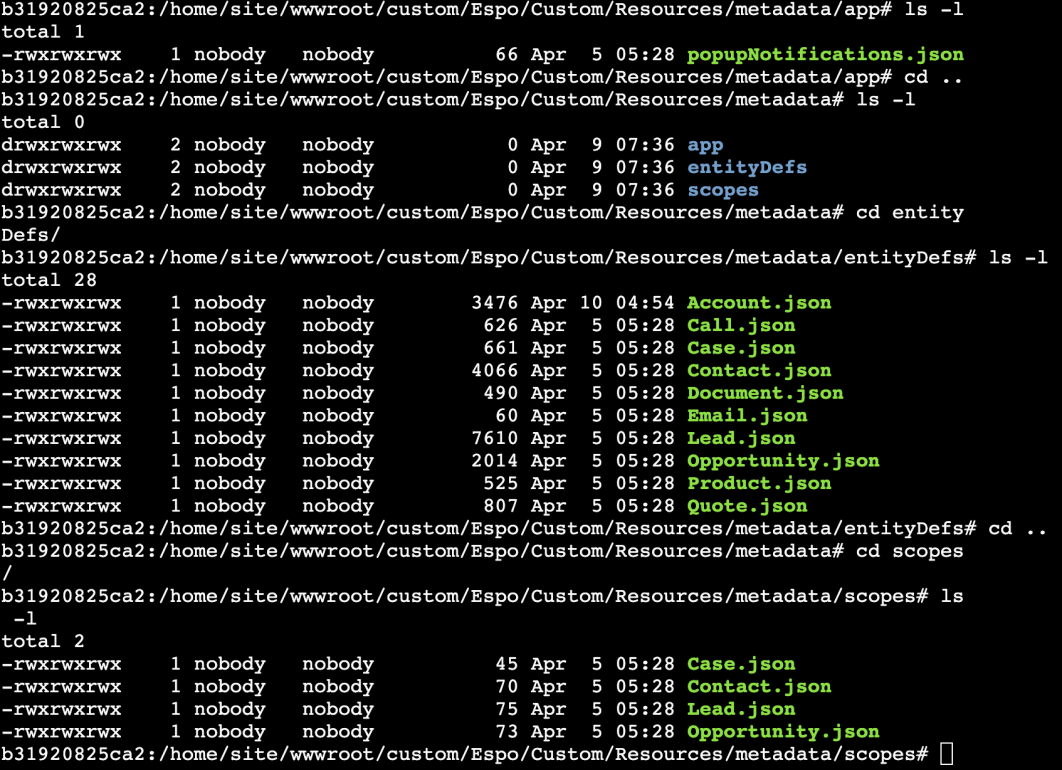This screenshot has height=770, width=1062.
Task: Click the Call.json filename
Action: pos(740,325)
